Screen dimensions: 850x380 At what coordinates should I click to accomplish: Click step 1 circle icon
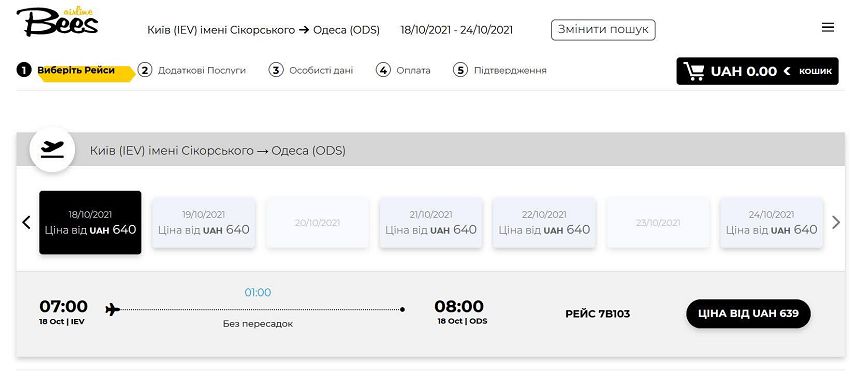[x=24, y=70]
